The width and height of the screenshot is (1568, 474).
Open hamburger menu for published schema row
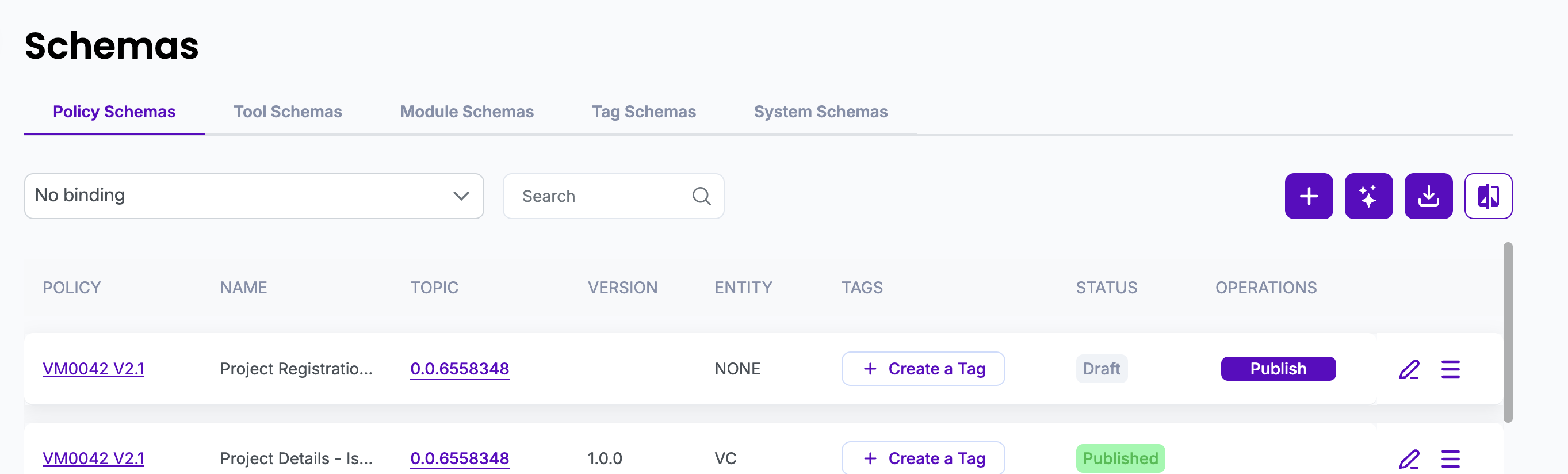coord(1450,458)
